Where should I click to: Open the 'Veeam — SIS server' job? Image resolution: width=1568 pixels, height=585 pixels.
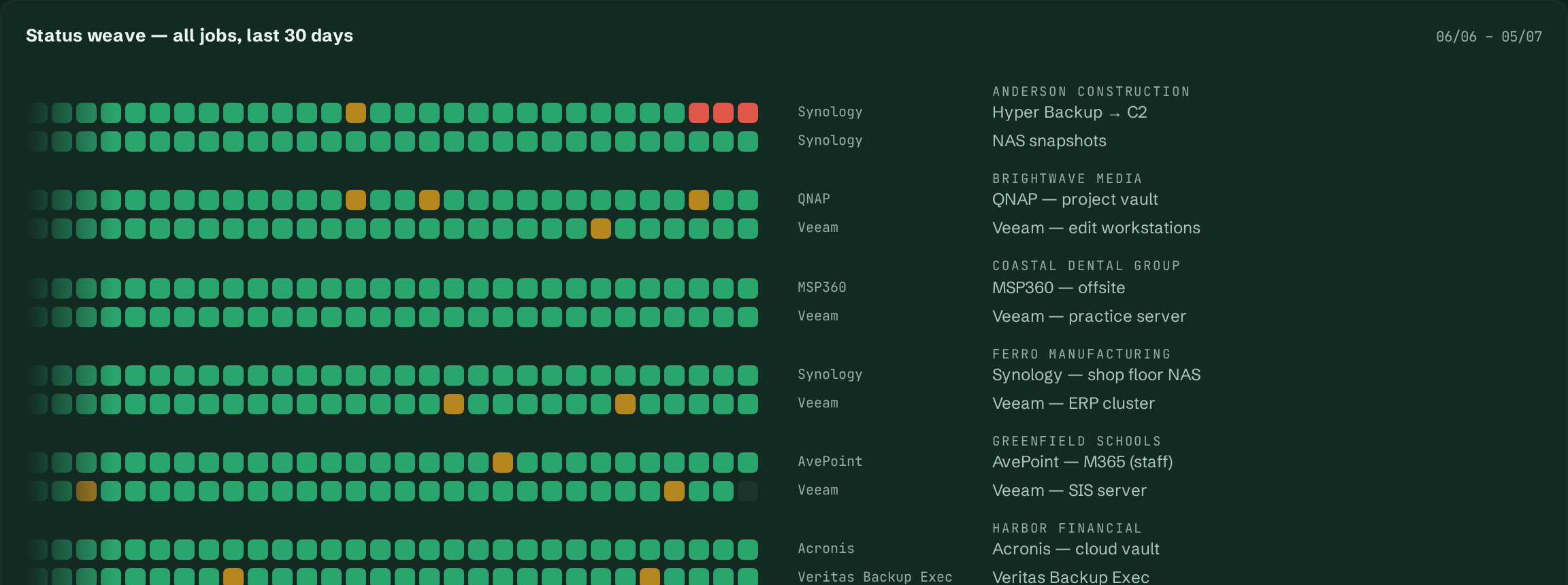(x=1069, y=490)
